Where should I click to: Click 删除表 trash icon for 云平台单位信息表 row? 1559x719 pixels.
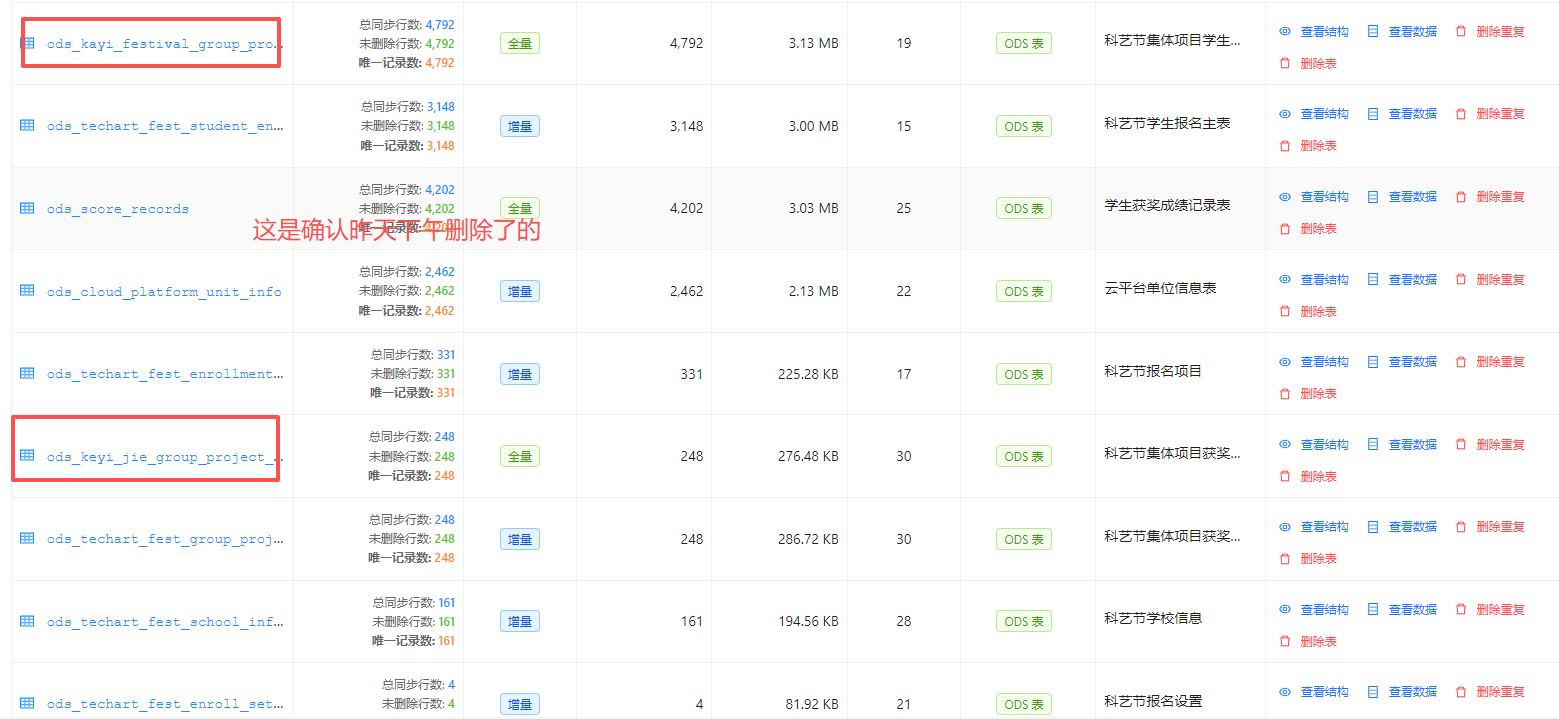[x=1285, y=311]
